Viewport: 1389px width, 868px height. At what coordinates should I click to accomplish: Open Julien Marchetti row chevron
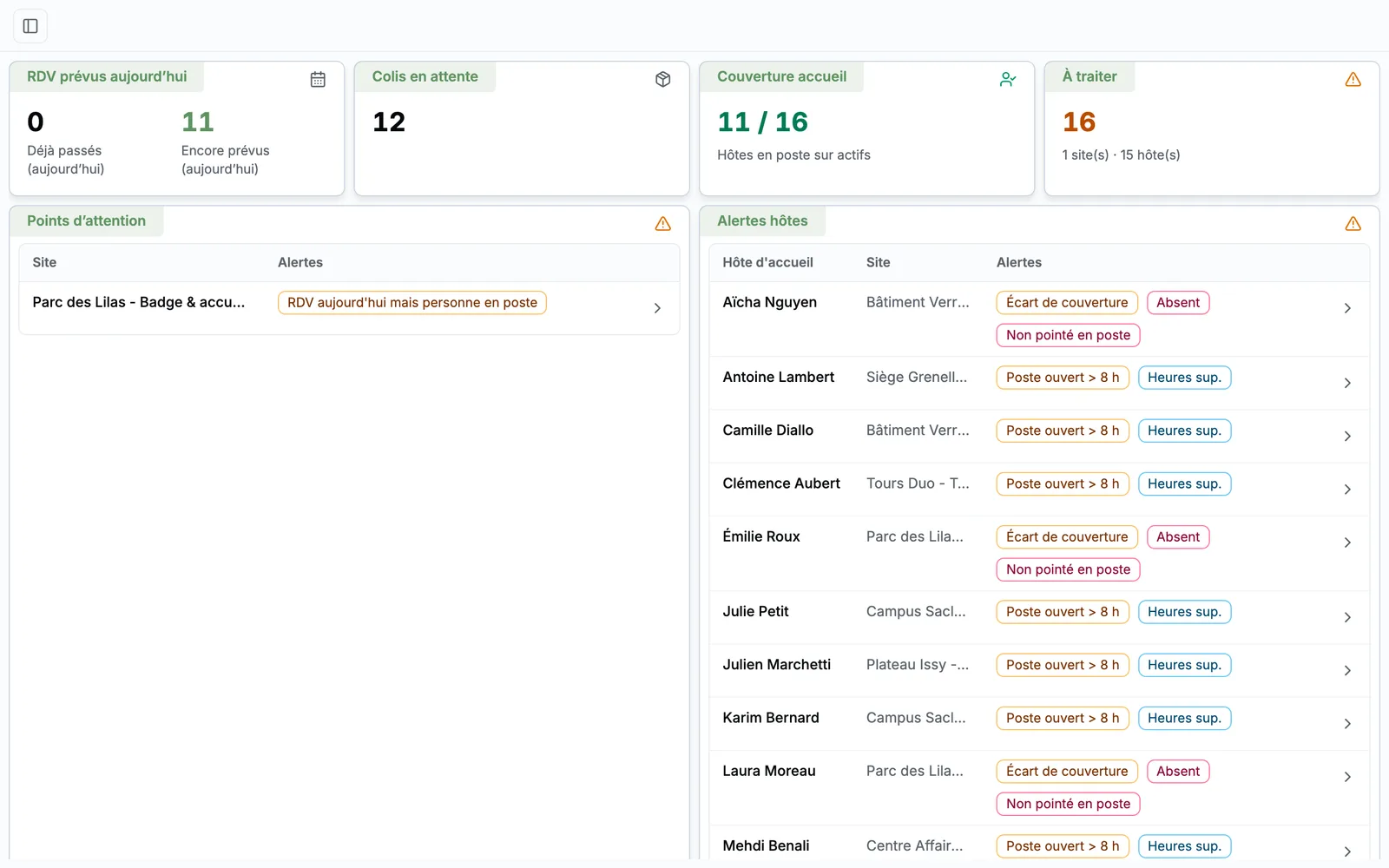click(x=1347, y=670)
